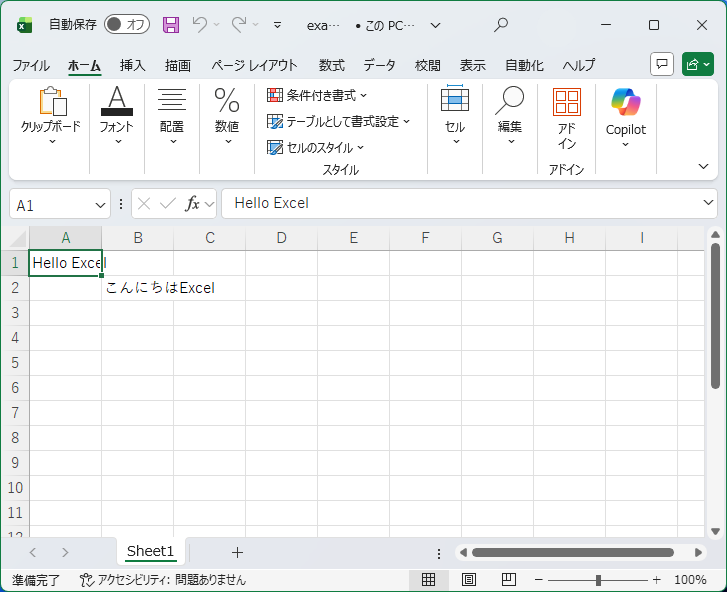Click the formula bar Cancel X icon
Screen dimensions: 727x592
click(144, 204)
